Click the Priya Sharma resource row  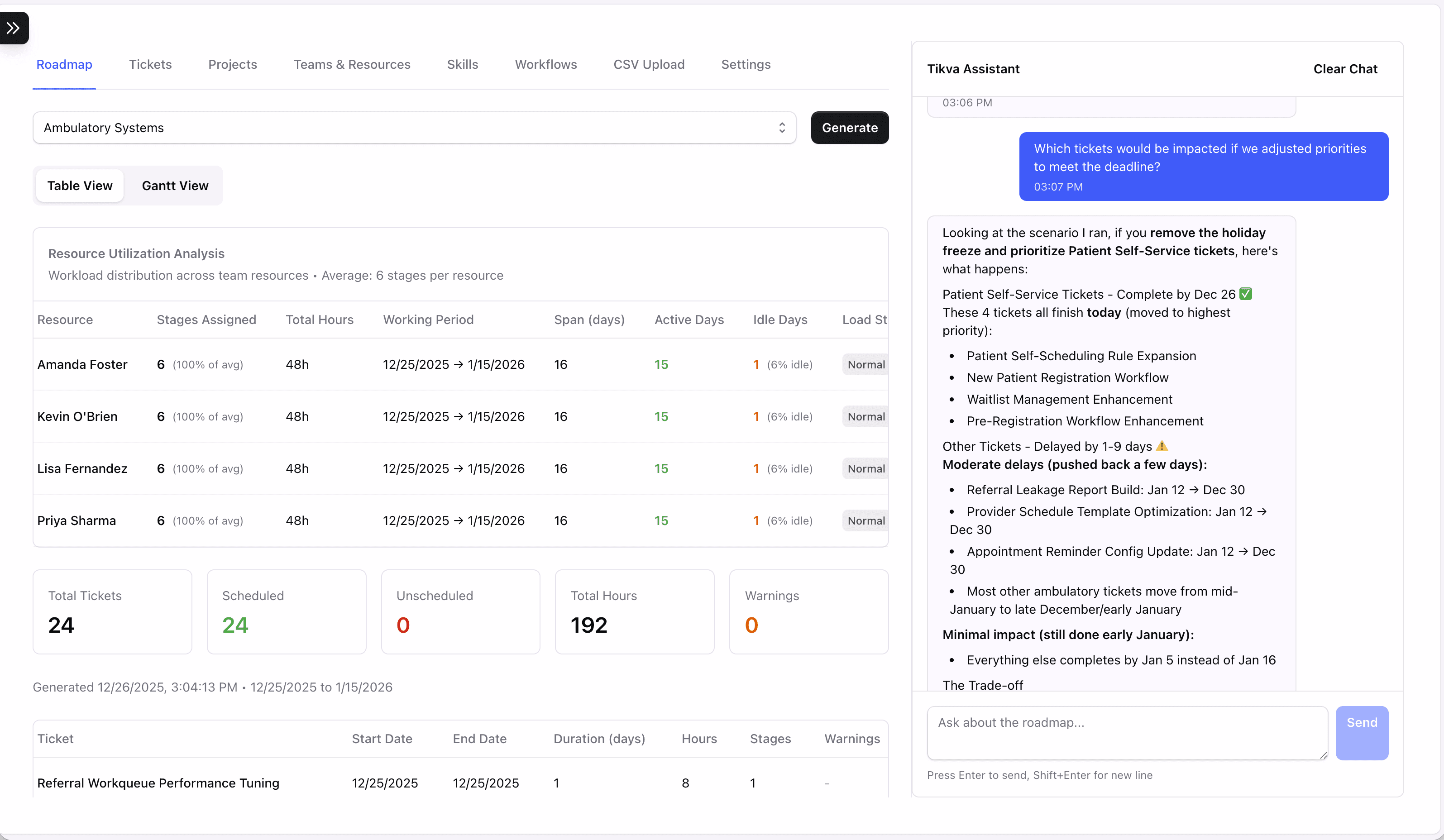pos(77,520)
